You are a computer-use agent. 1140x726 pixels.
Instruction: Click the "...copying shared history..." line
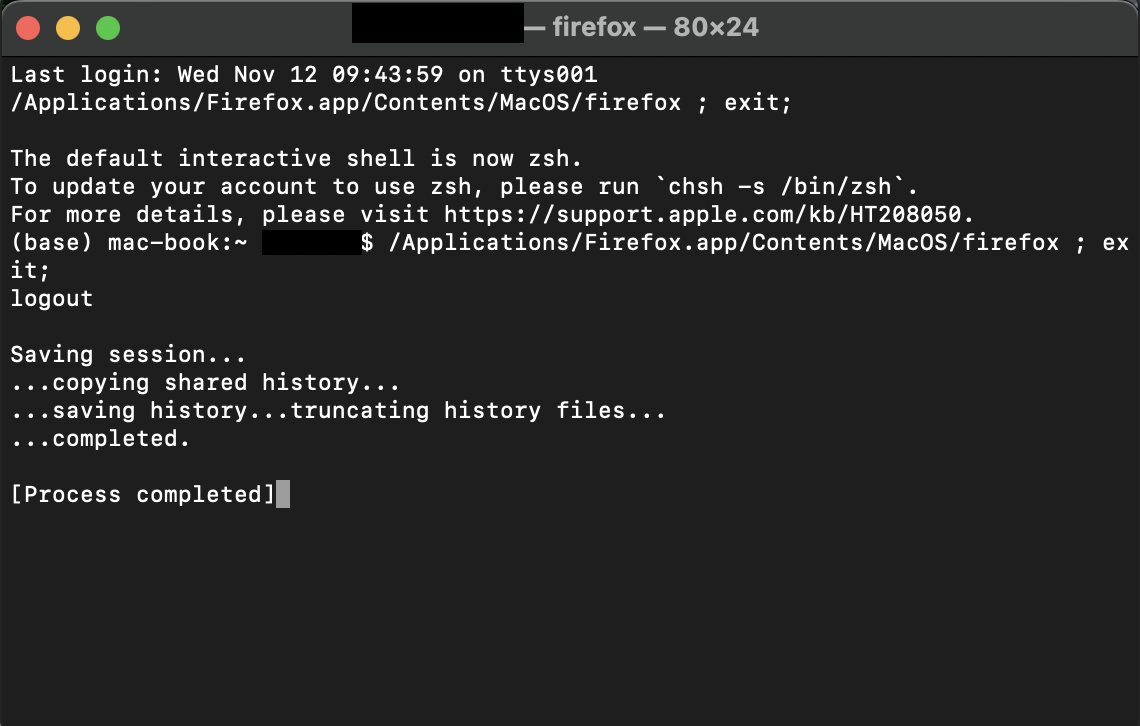tap(206, 382)
